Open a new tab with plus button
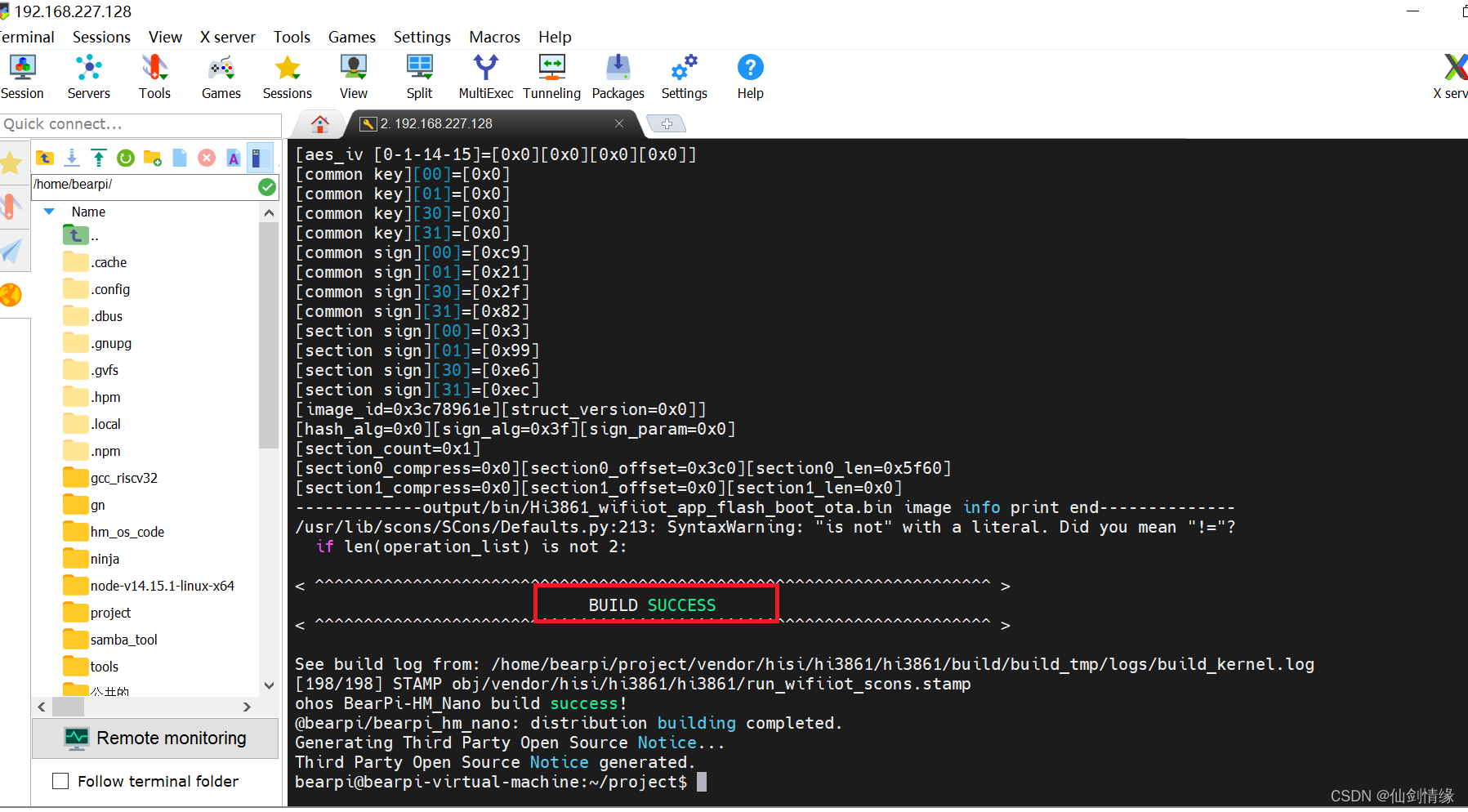 point(667,123)
